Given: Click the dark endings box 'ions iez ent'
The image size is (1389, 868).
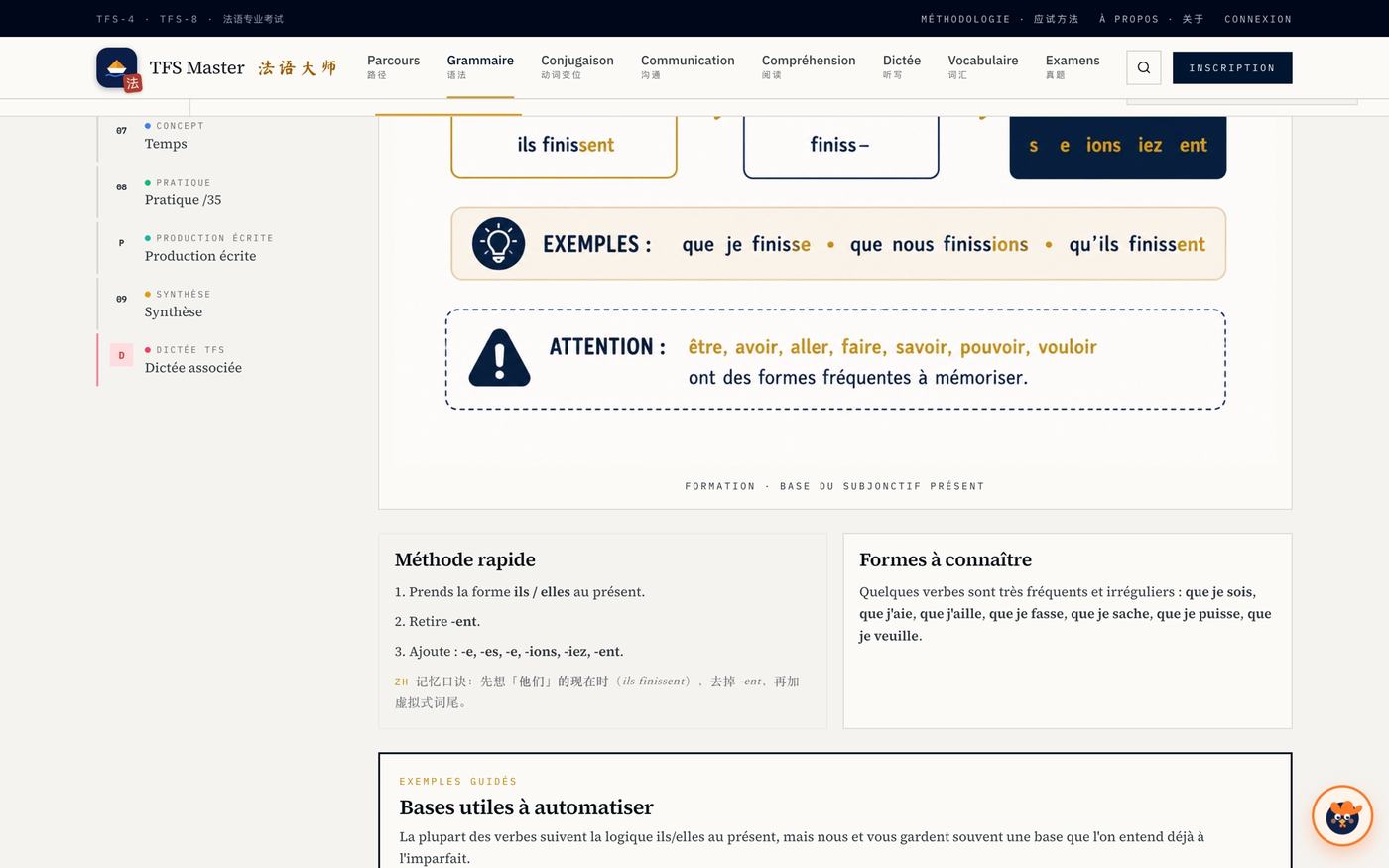Looking at the screenshot, I should pos(1118,146).
